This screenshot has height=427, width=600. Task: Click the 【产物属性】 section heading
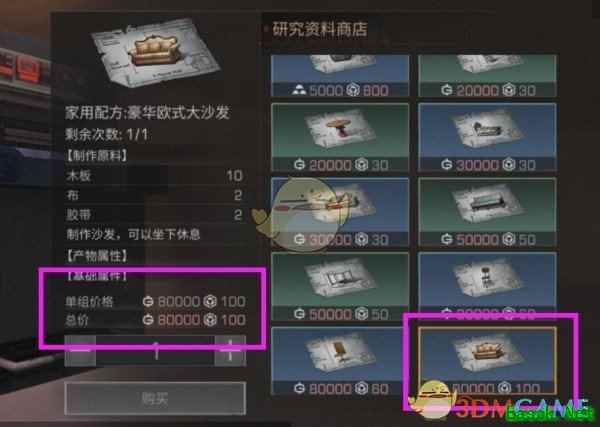(x=97, y=256)
